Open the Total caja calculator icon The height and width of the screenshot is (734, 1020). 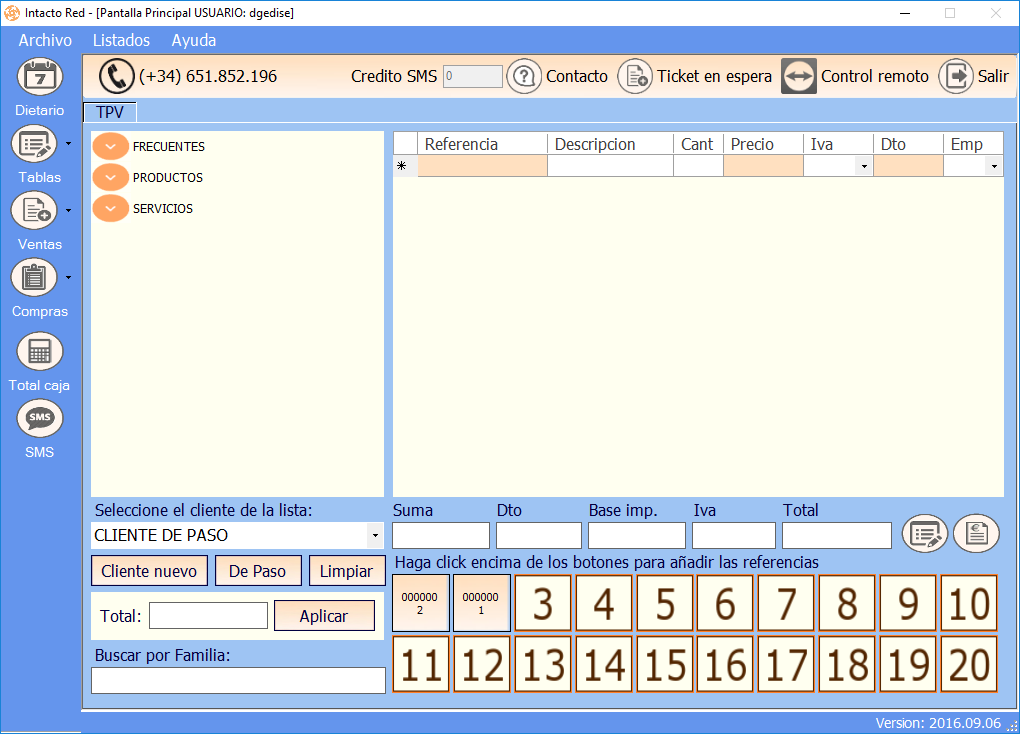(x=40, y=352)
